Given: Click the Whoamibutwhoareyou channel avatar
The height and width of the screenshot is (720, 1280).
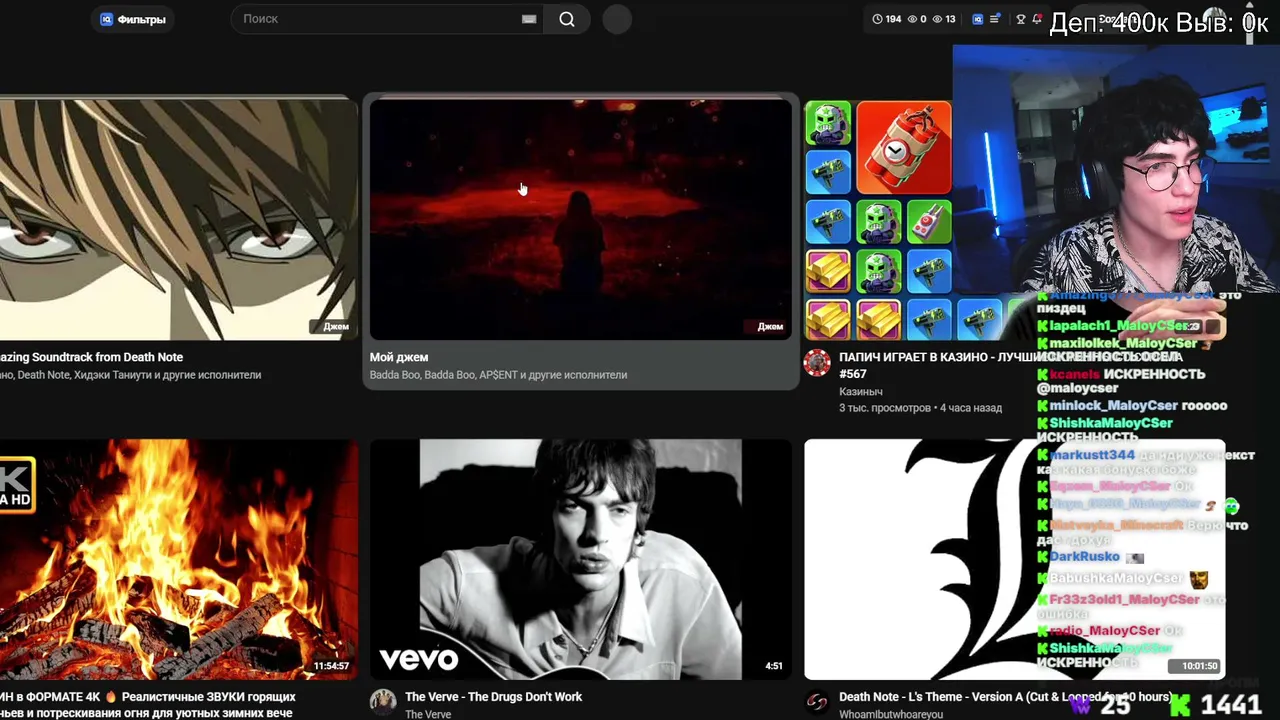Looking at the screenshot, I should click(817, 703).
